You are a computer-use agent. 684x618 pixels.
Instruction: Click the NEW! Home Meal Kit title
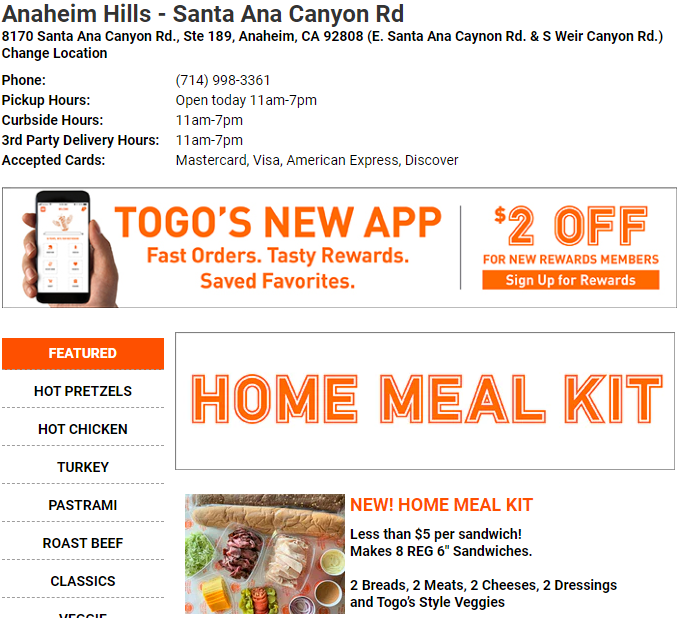[x=441, y=505]
